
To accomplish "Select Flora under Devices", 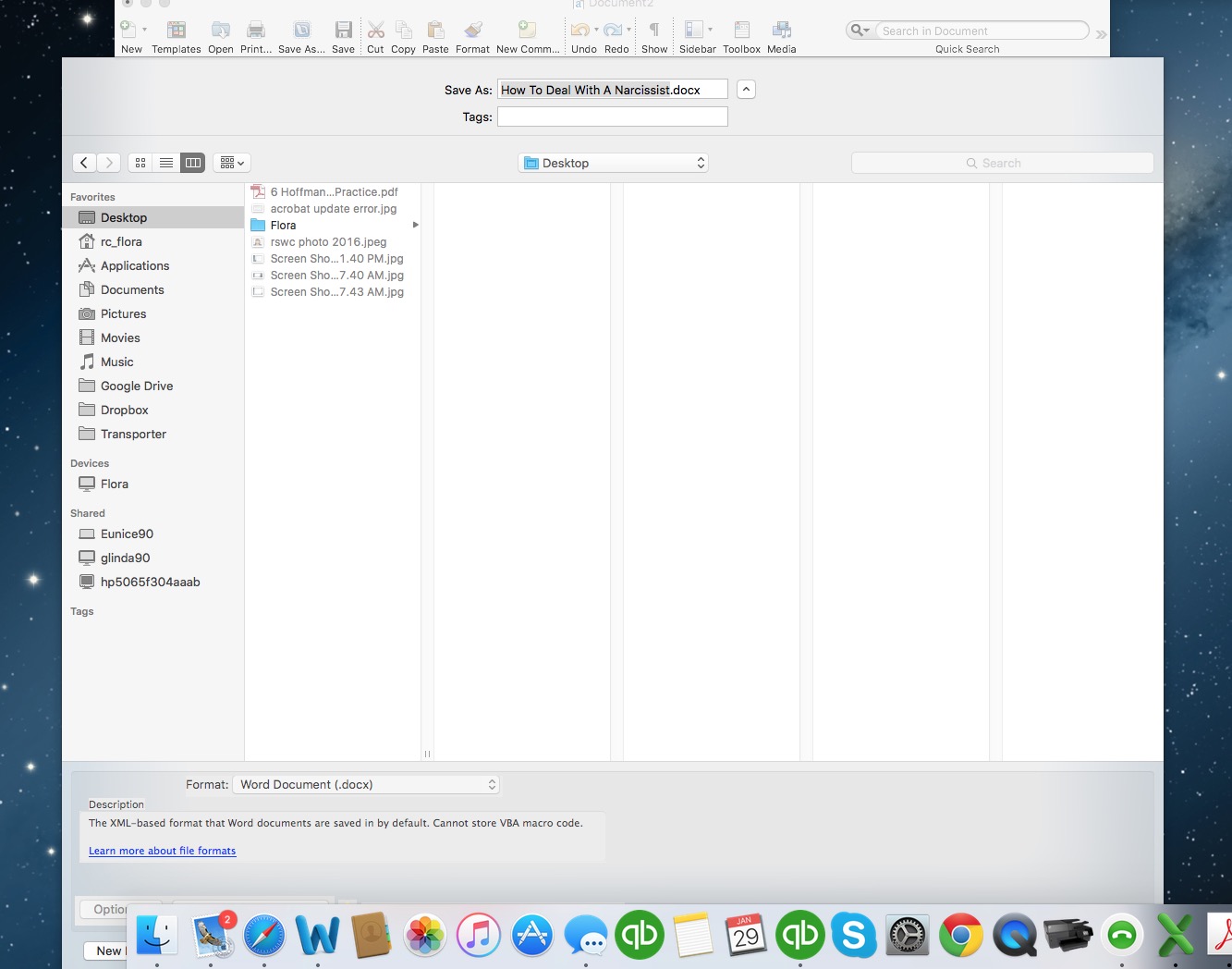I will point(153,484).
